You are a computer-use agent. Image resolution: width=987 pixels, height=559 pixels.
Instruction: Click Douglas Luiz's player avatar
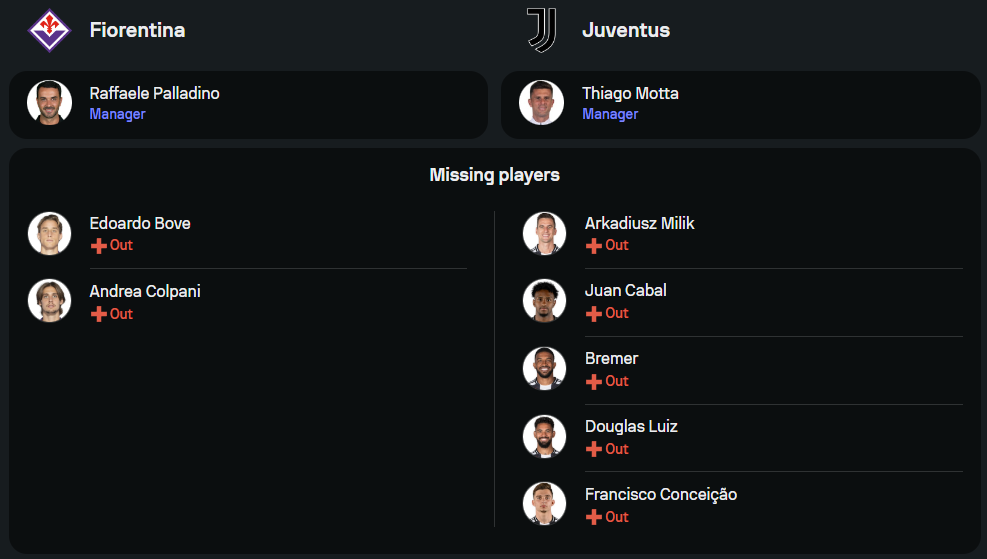[544, 436]
